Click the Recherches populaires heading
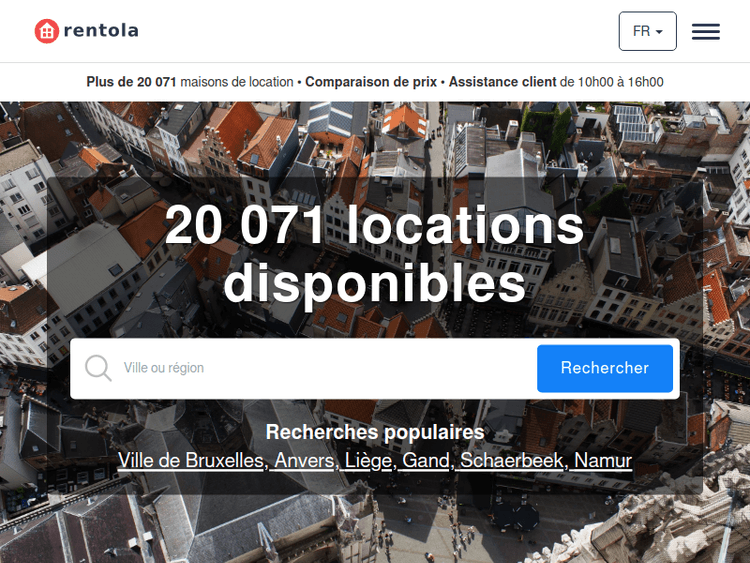The image size is (750, 563). (375, 432)
